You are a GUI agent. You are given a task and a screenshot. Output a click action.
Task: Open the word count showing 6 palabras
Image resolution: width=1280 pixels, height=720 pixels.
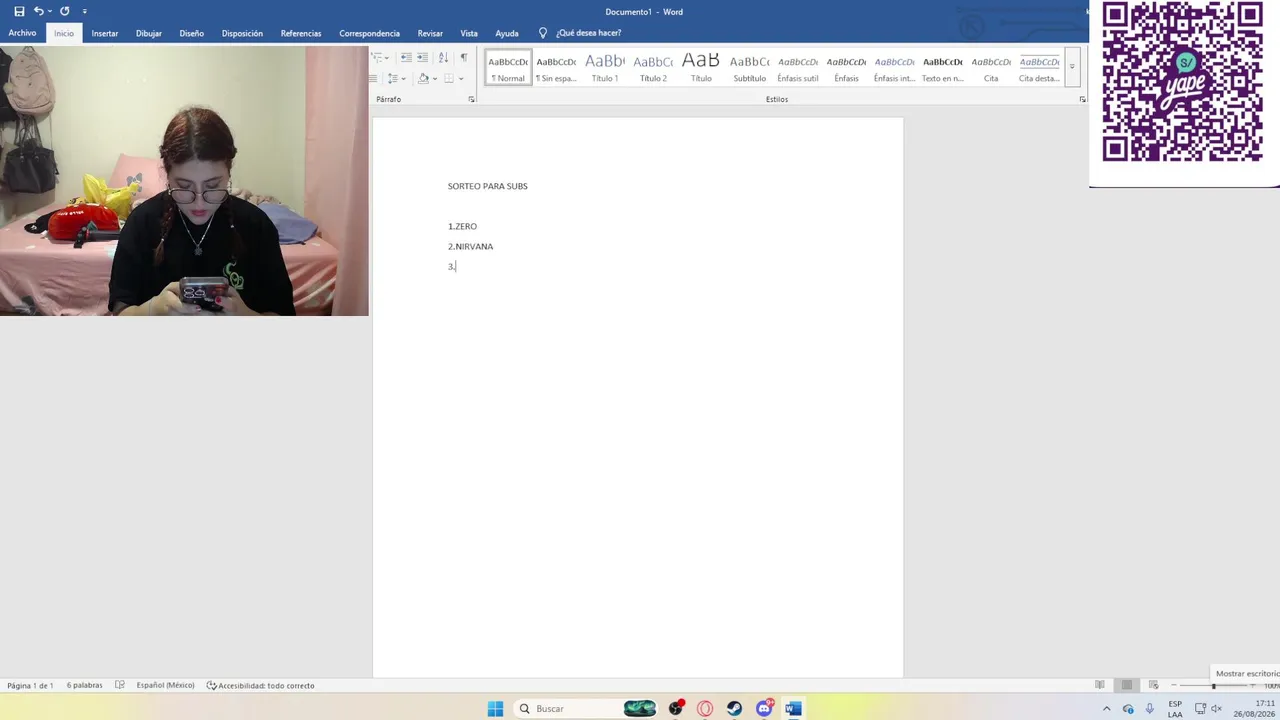point(84,685)
